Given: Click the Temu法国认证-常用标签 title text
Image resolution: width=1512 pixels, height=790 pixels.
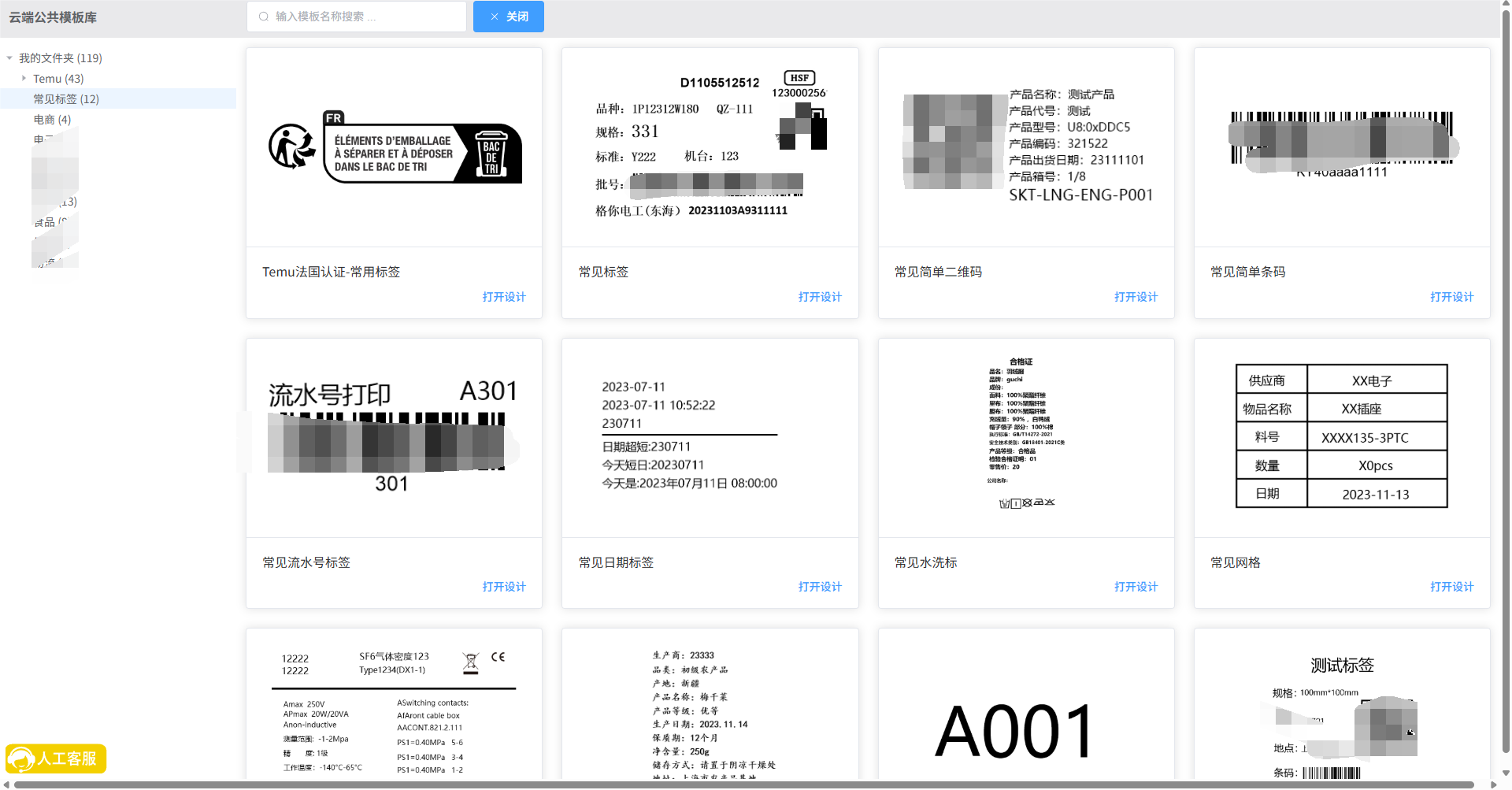Looking at the screenshot, I should tap(331, 272).
